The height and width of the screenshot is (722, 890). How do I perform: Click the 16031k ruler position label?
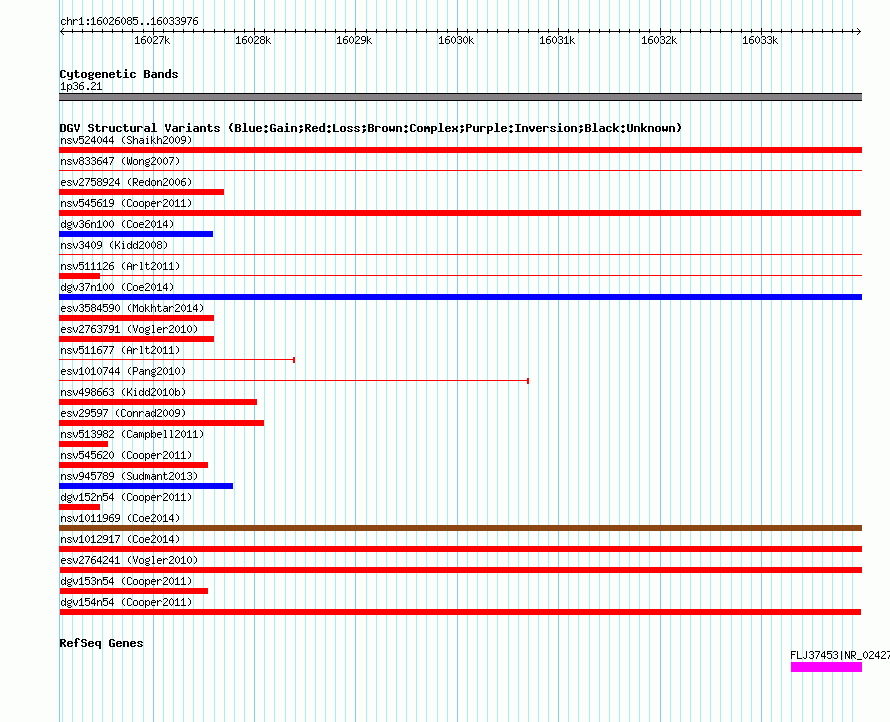coord(557,40)
